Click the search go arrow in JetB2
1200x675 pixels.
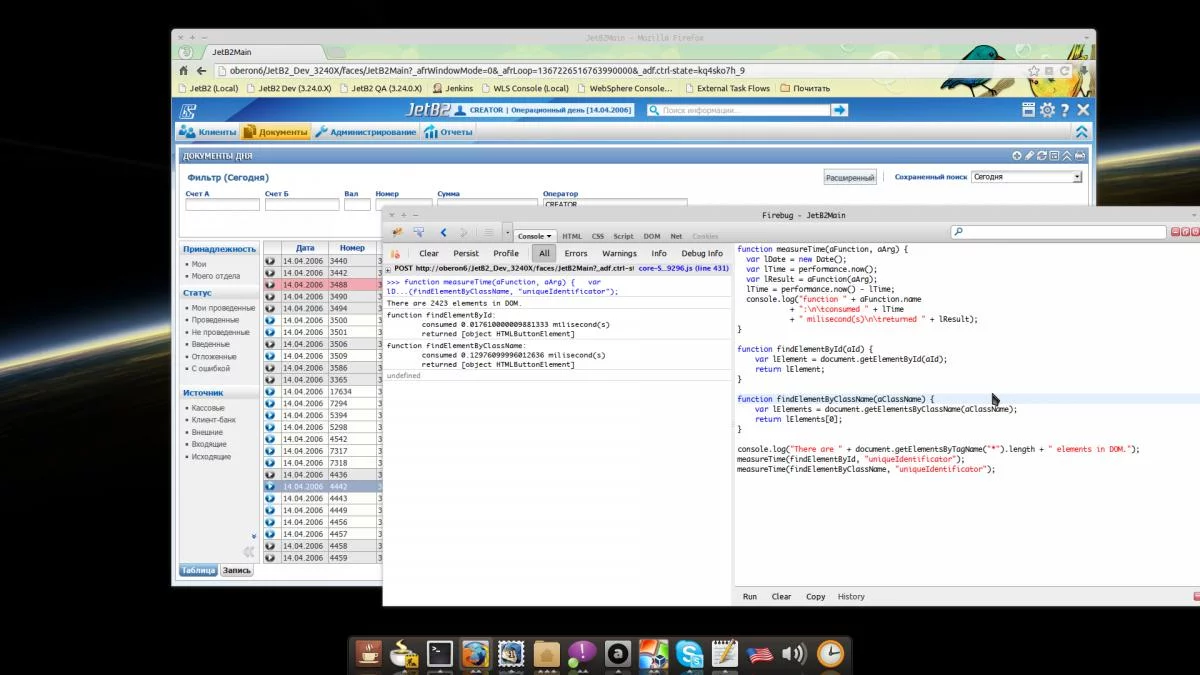click(x=840, y=110)
